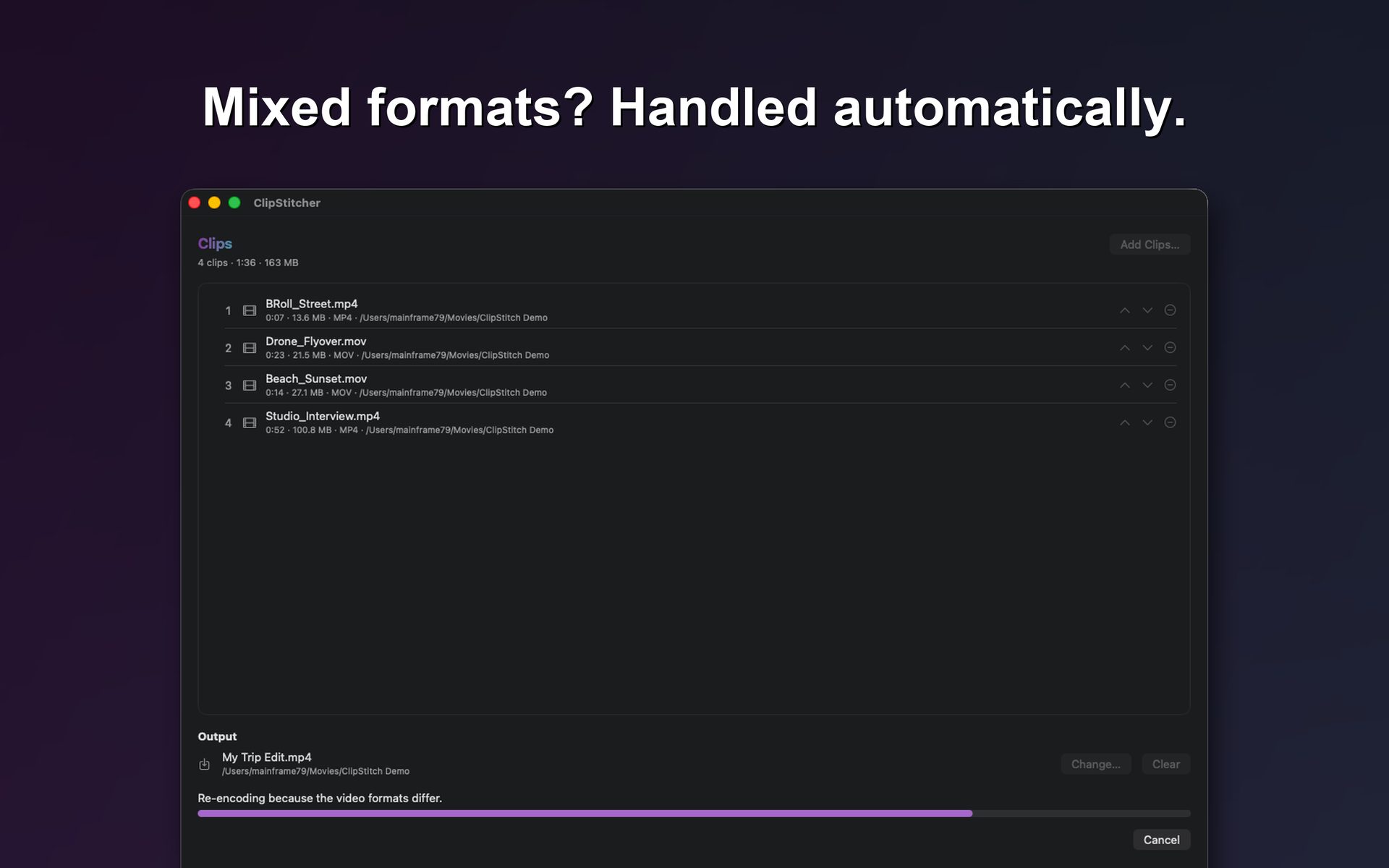Click the ClipStitcher window title

point(286,203)
